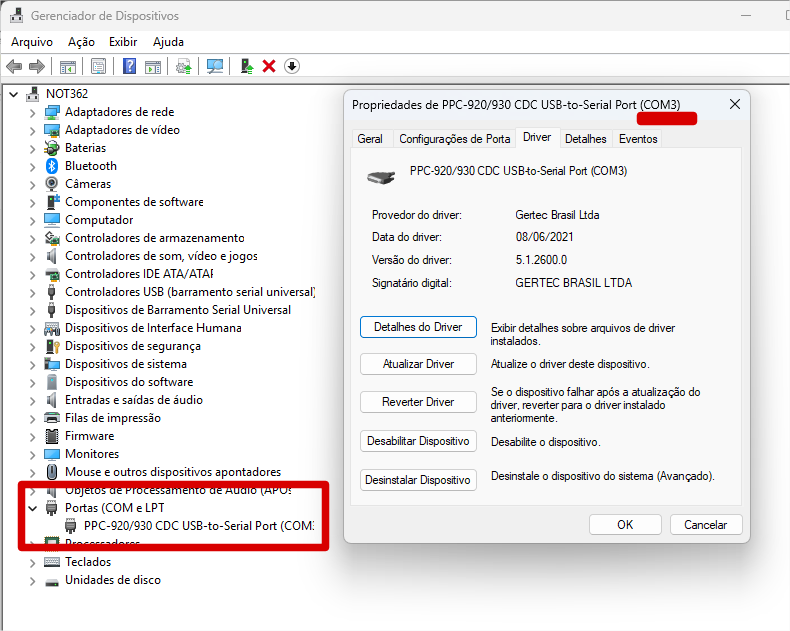
Task: Click the scan for hardware changes icon
Action: click(214, 66)
